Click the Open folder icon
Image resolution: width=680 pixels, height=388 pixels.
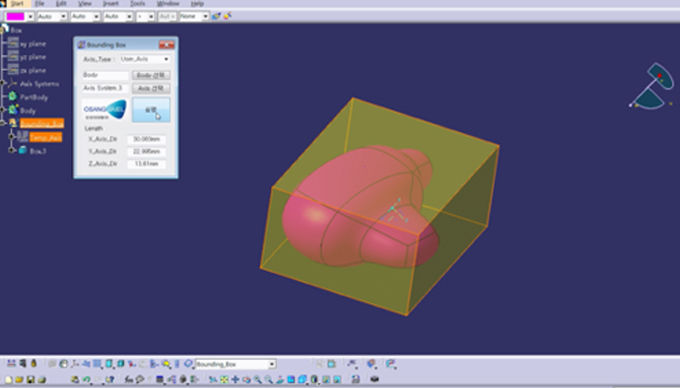(x=19, y=380)
